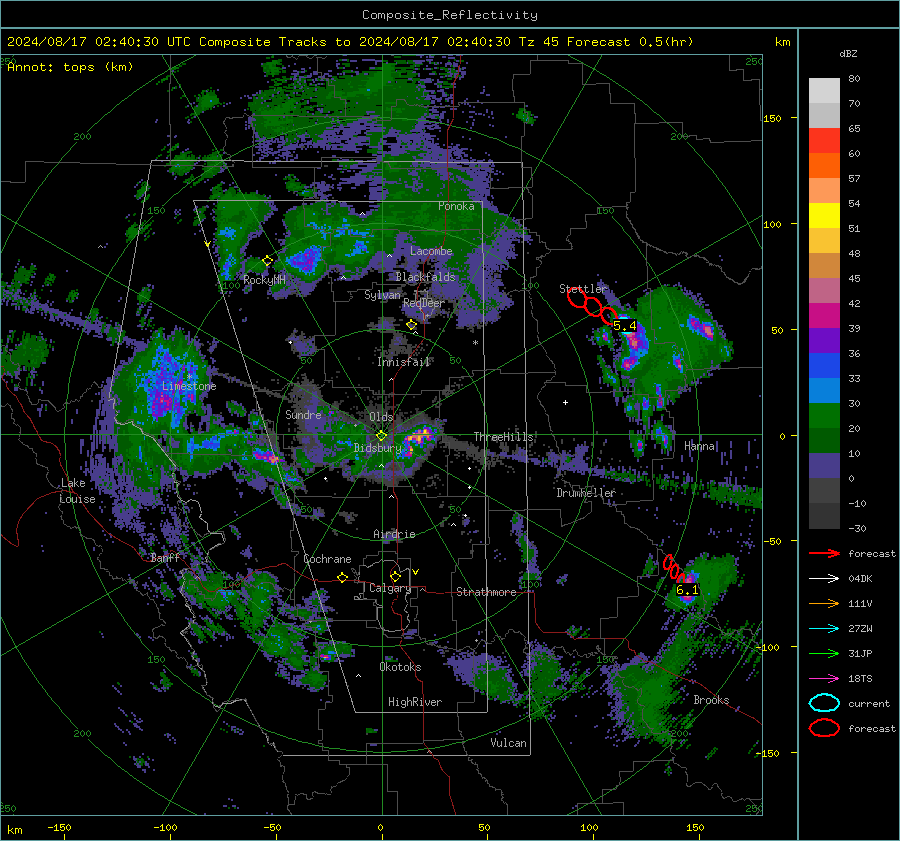This screenshot has height=841, width=900.
Task: Click the red forecast ellipse legend symbol
Action: [824, 728]
